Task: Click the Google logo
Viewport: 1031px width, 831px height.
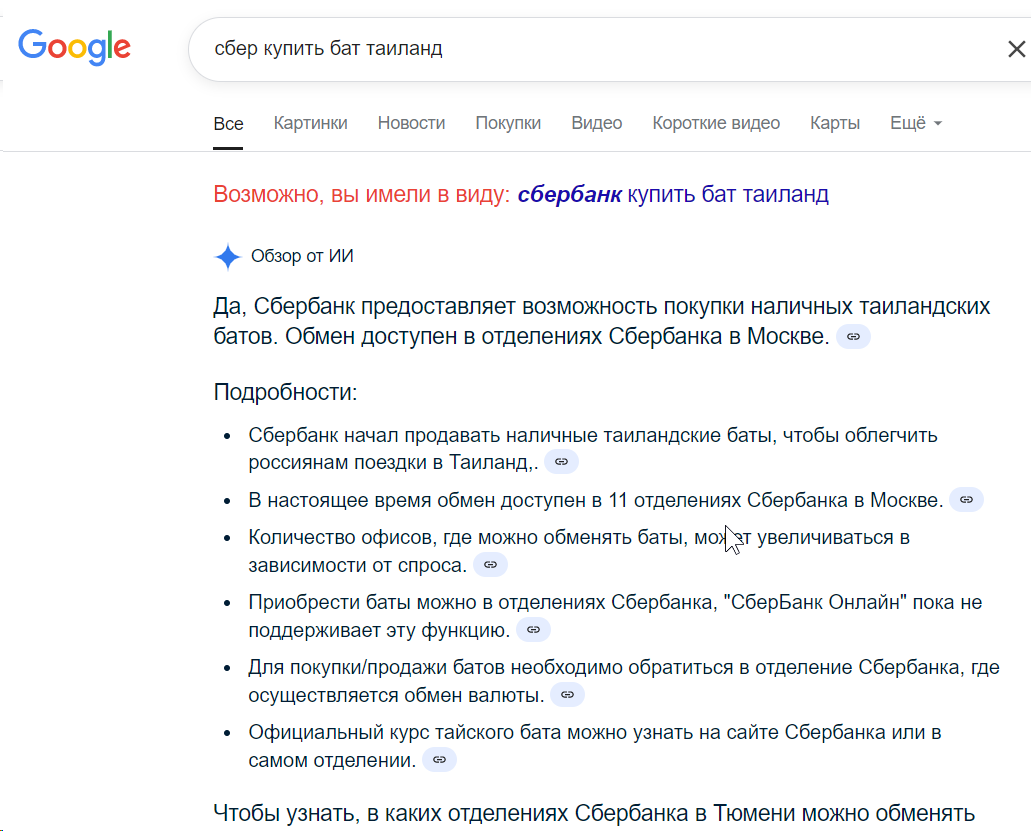Action: [x=74, y=47]
